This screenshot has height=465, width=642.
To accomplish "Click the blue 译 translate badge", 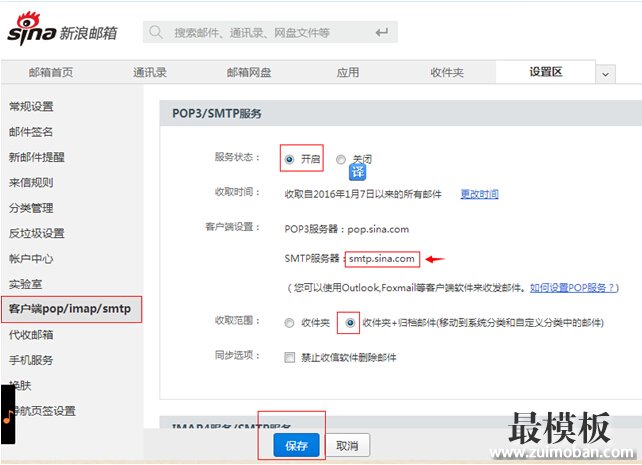I will 357,172.
